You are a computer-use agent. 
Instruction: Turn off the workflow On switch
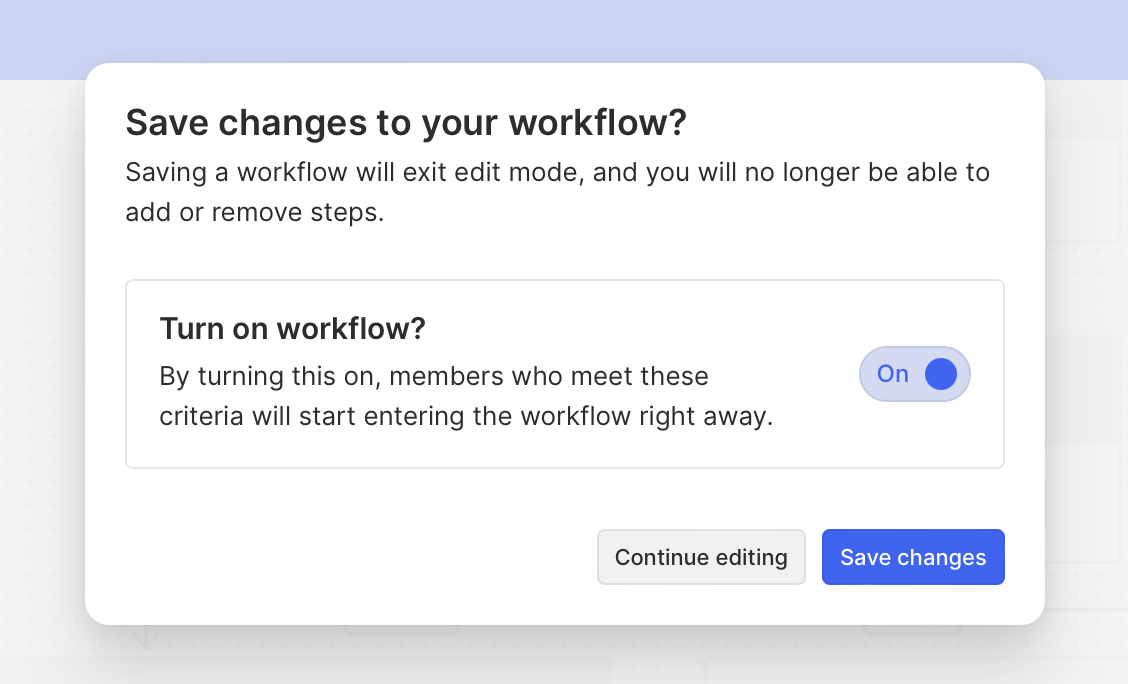tap(914, 374)
